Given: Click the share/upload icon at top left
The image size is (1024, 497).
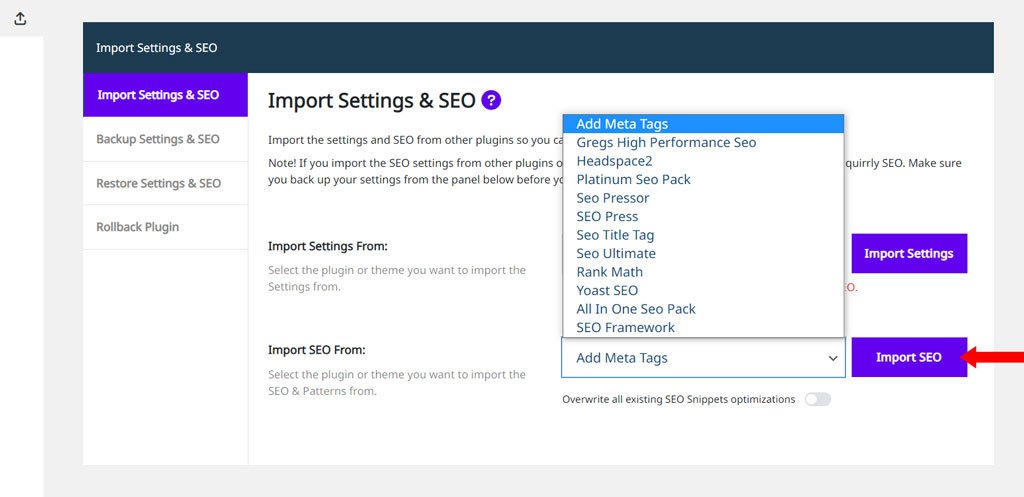Looking at the screenshot, I should tap(20, 19).
